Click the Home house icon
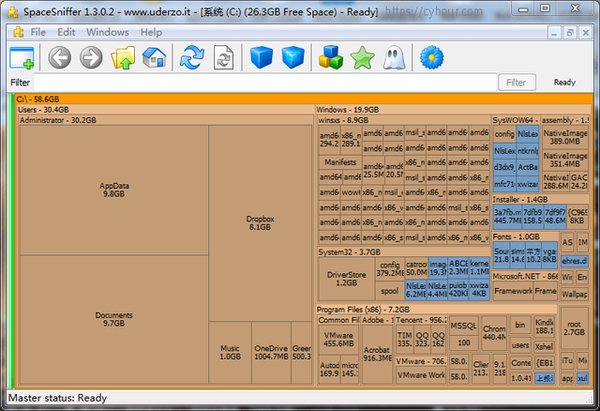 click(154, 57)
